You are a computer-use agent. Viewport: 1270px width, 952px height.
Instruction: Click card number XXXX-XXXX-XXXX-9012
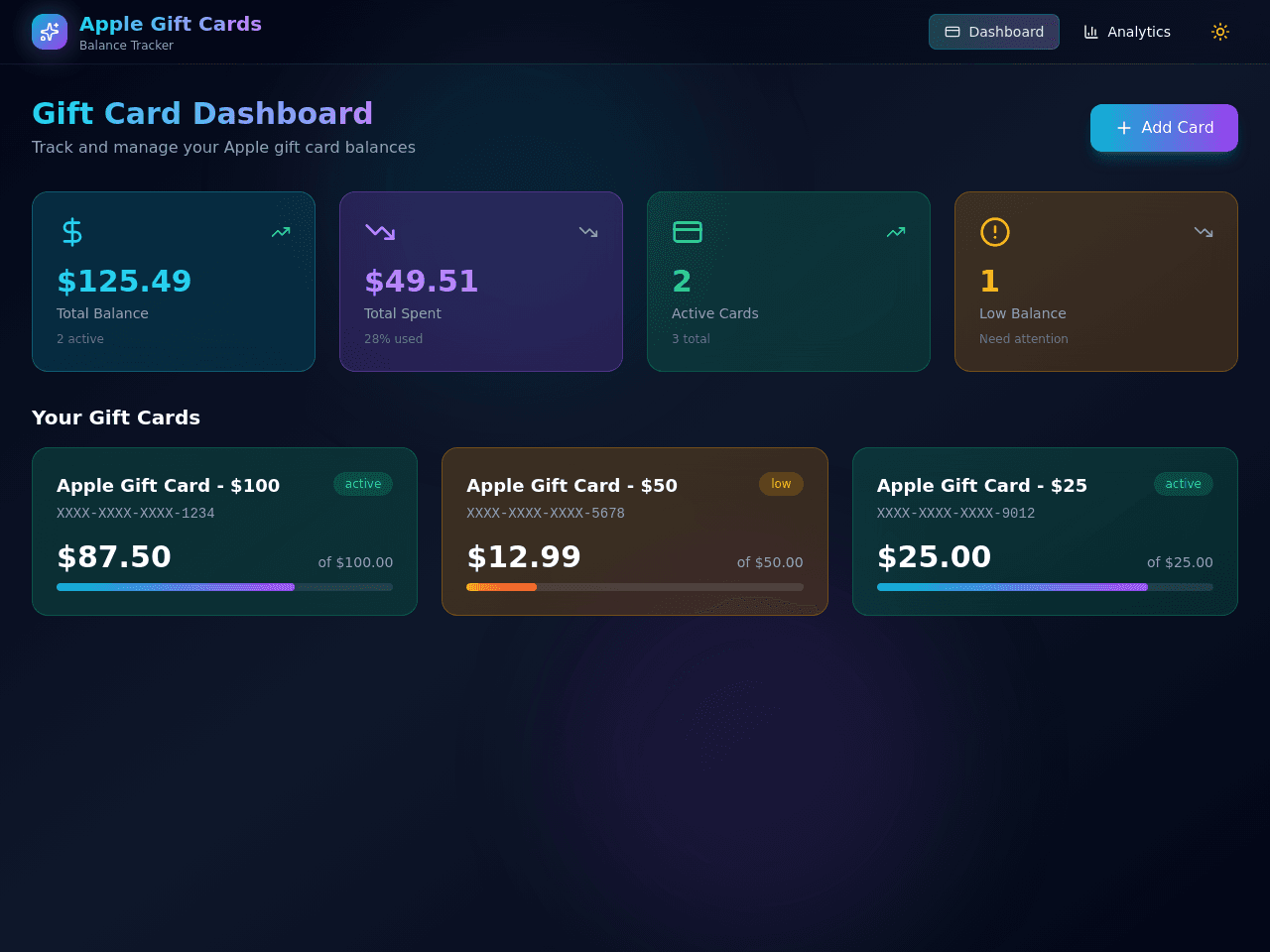(955, 514)
